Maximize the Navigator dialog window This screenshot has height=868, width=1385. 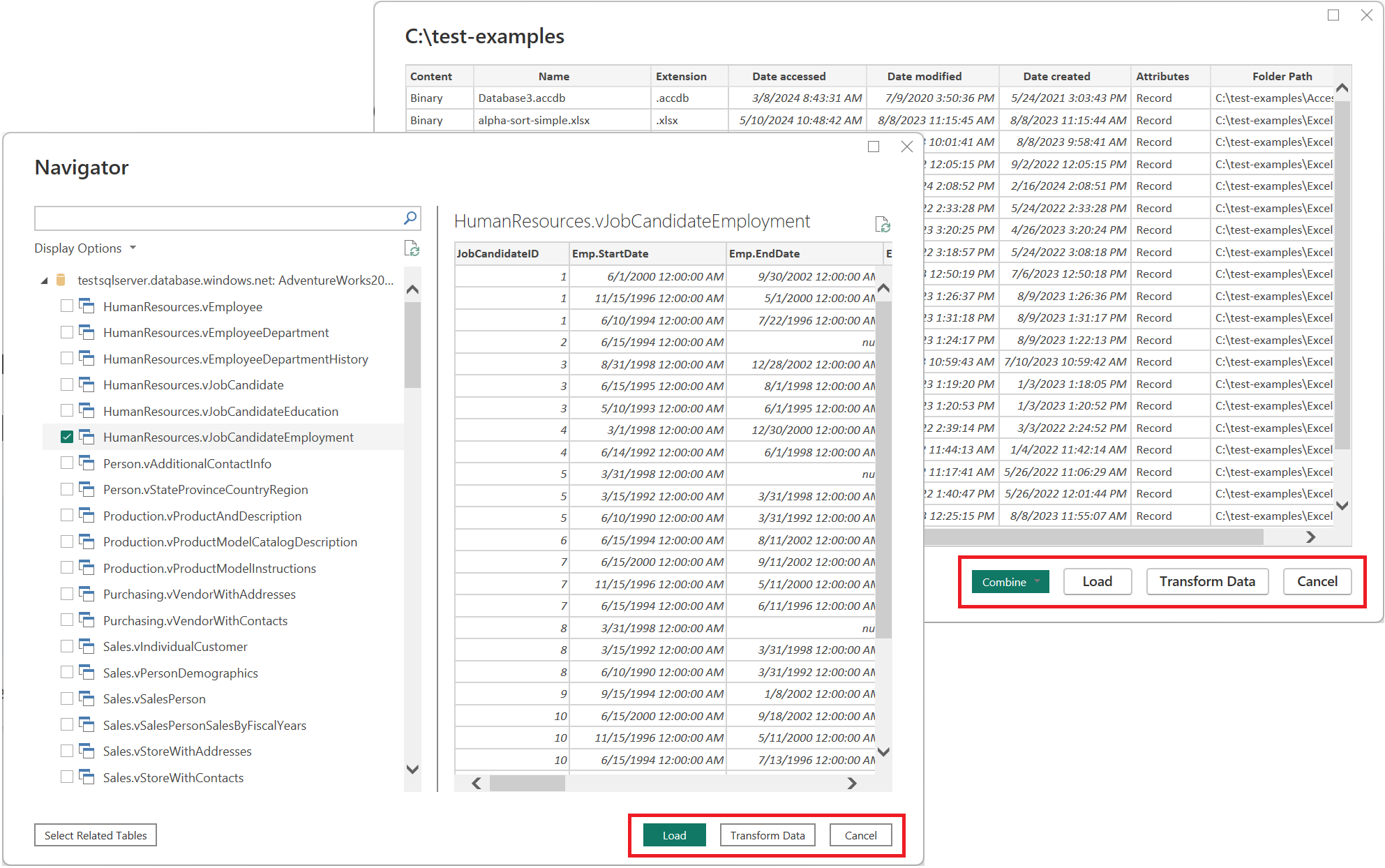tap(873, 147)
